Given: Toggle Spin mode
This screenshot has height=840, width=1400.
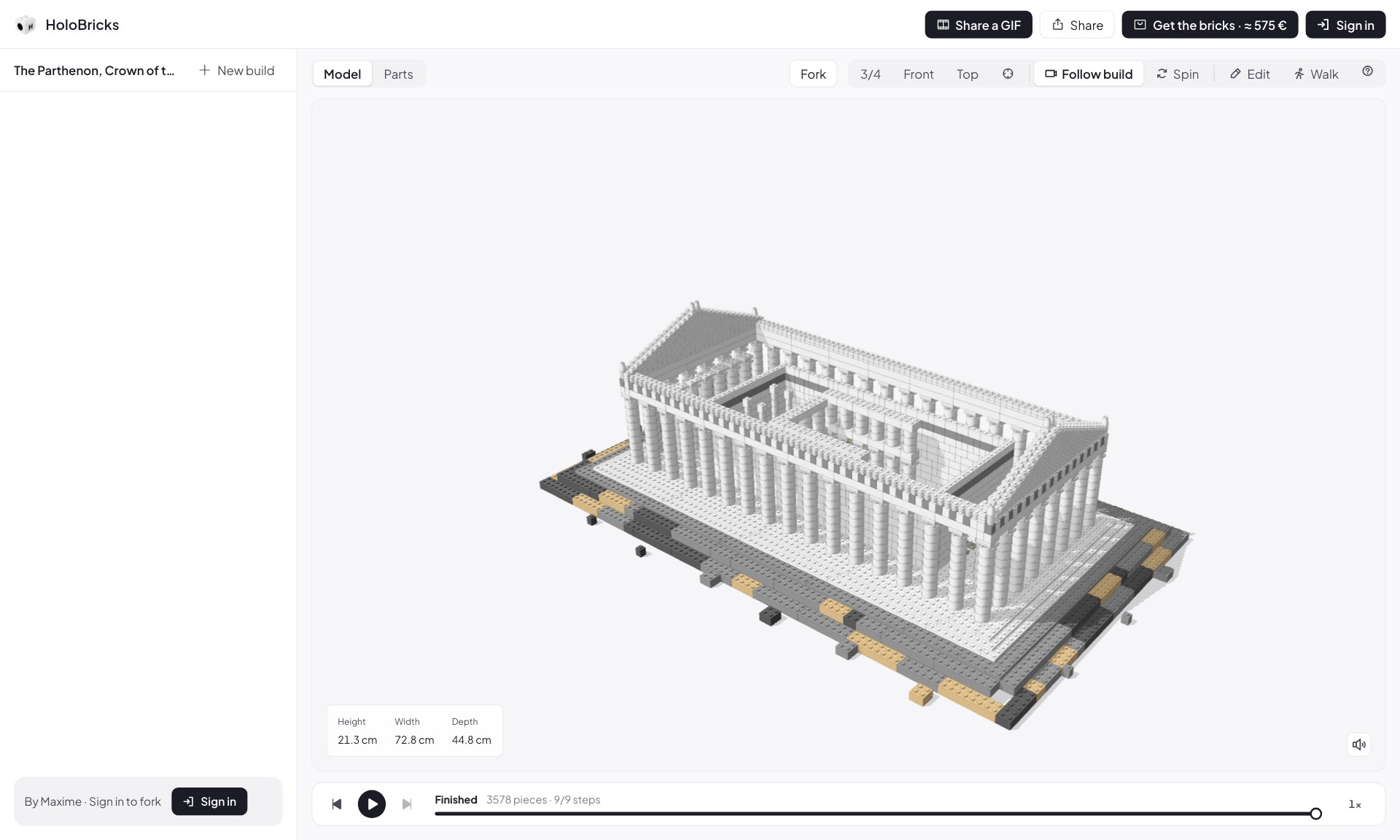Looking at the screenshot, I should (x=1178, y=74).
